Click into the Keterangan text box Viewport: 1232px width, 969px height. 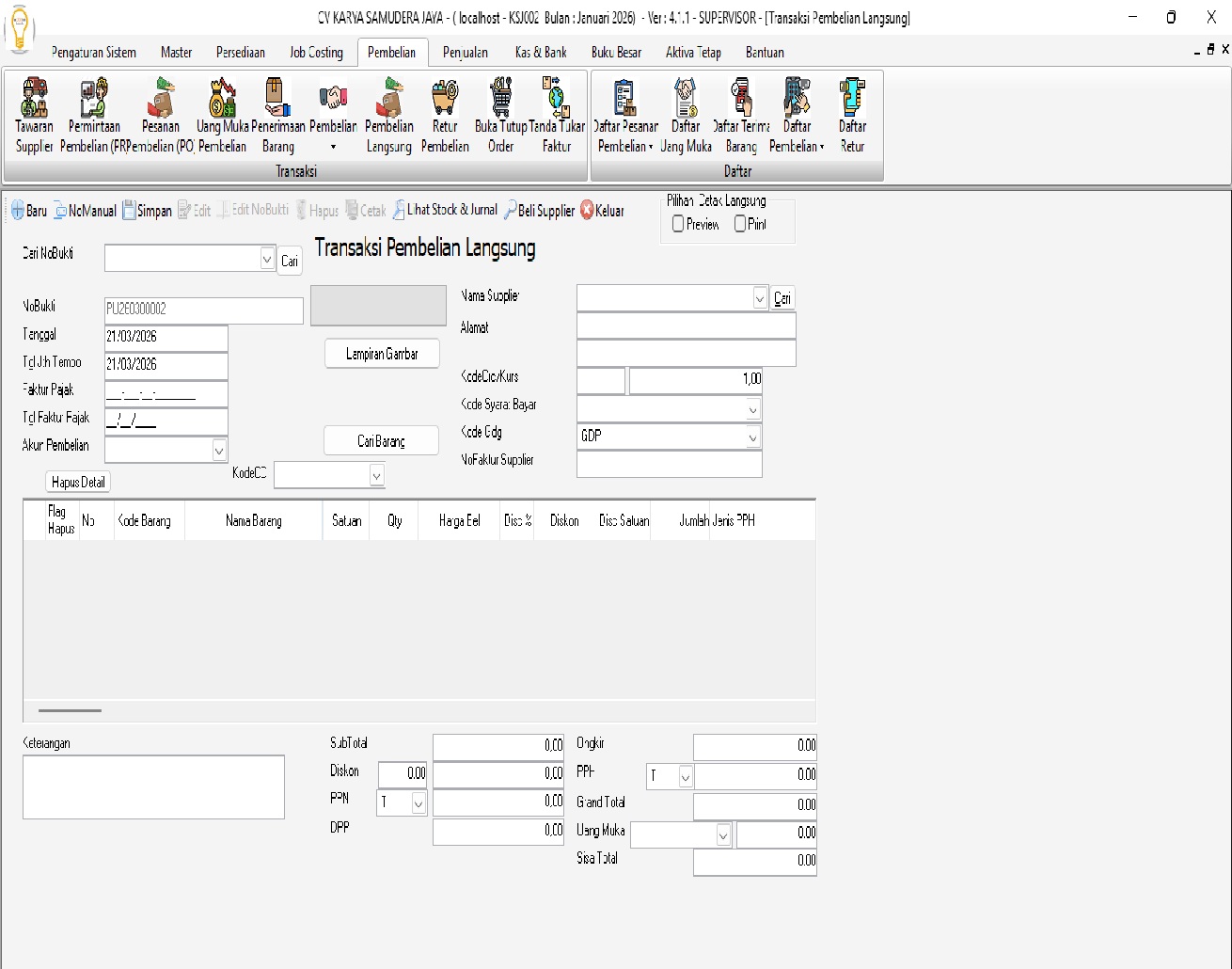[153, 786]
